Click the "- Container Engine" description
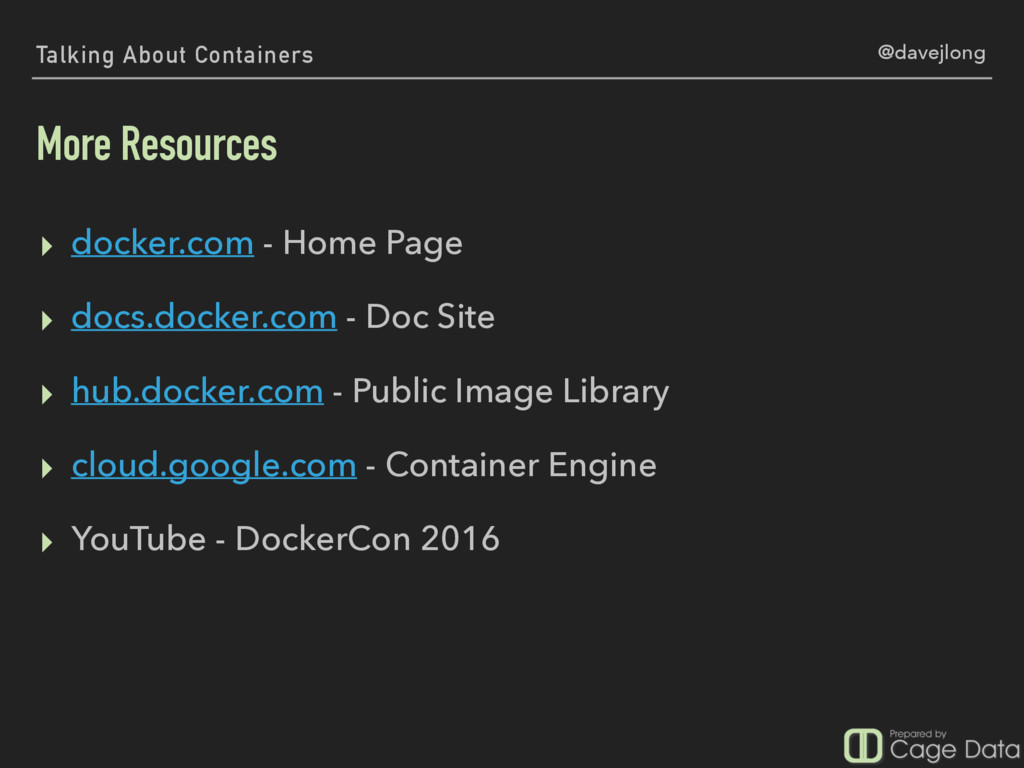Image resolution: width=1024 pixels, height=768 pixels. (x=511, y=466)
